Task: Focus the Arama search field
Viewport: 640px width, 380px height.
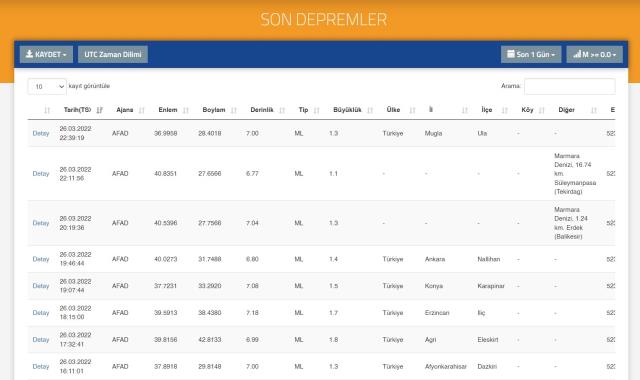Action: (570, 87)
